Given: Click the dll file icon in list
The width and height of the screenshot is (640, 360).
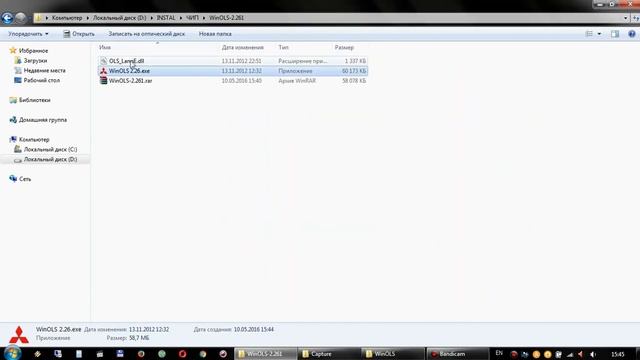Looking at the screenshot, I should 103,61.
